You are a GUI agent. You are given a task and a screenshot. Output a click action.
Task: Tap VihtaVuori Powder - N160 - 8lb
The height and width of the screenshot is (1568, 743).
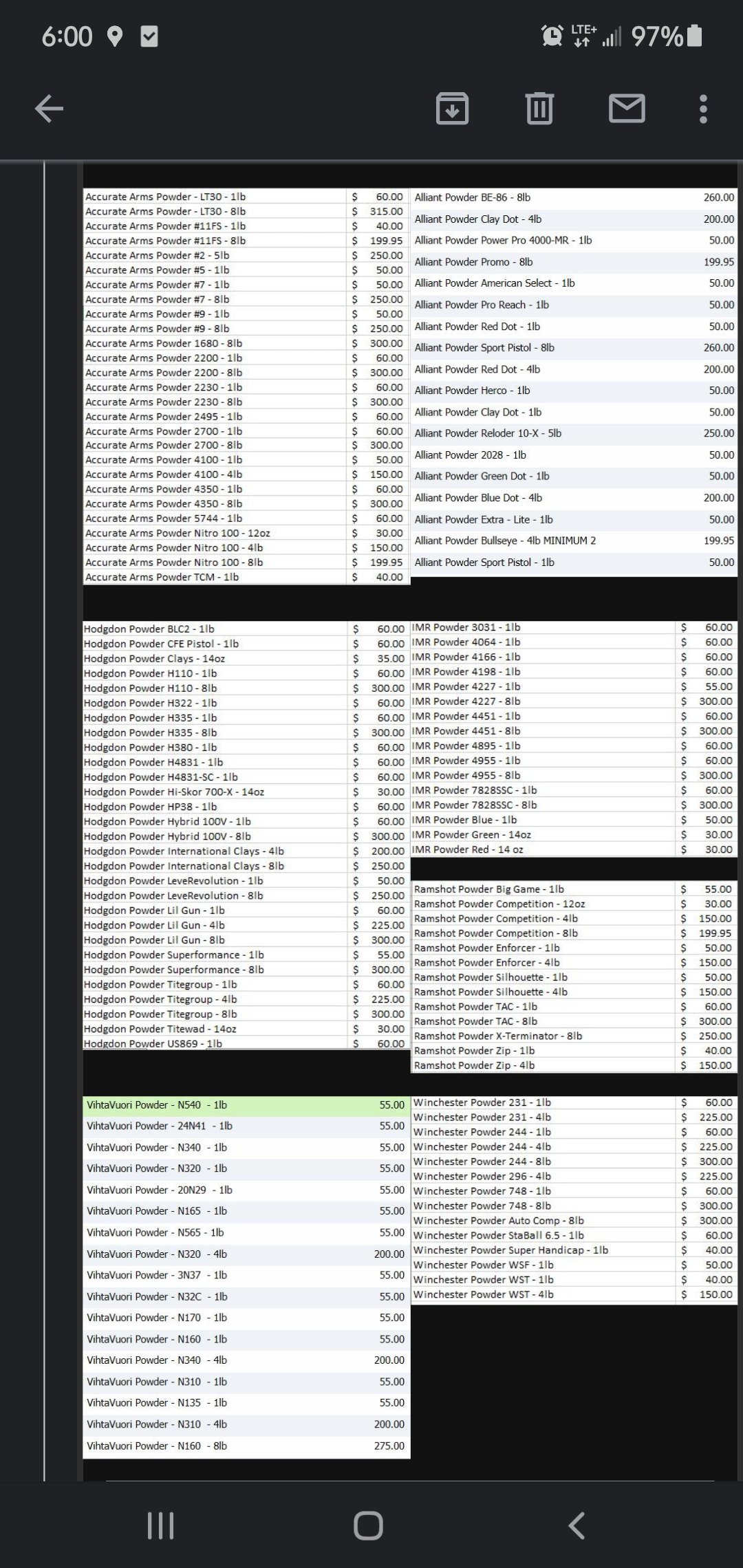157,1446
